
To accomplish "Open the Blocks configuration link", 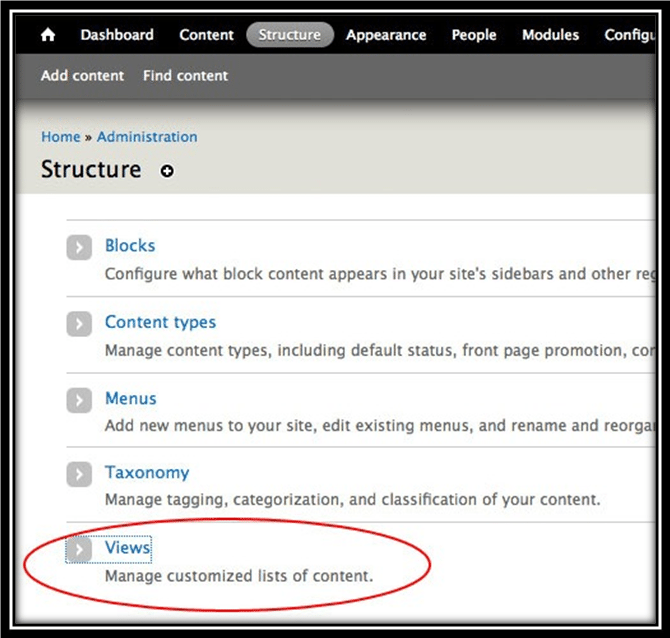I will [130, 246].
